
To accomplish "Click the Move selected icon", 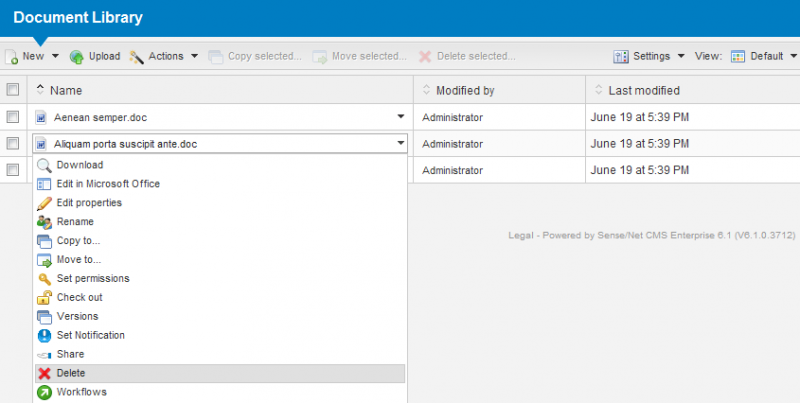I will coord(320,57).
